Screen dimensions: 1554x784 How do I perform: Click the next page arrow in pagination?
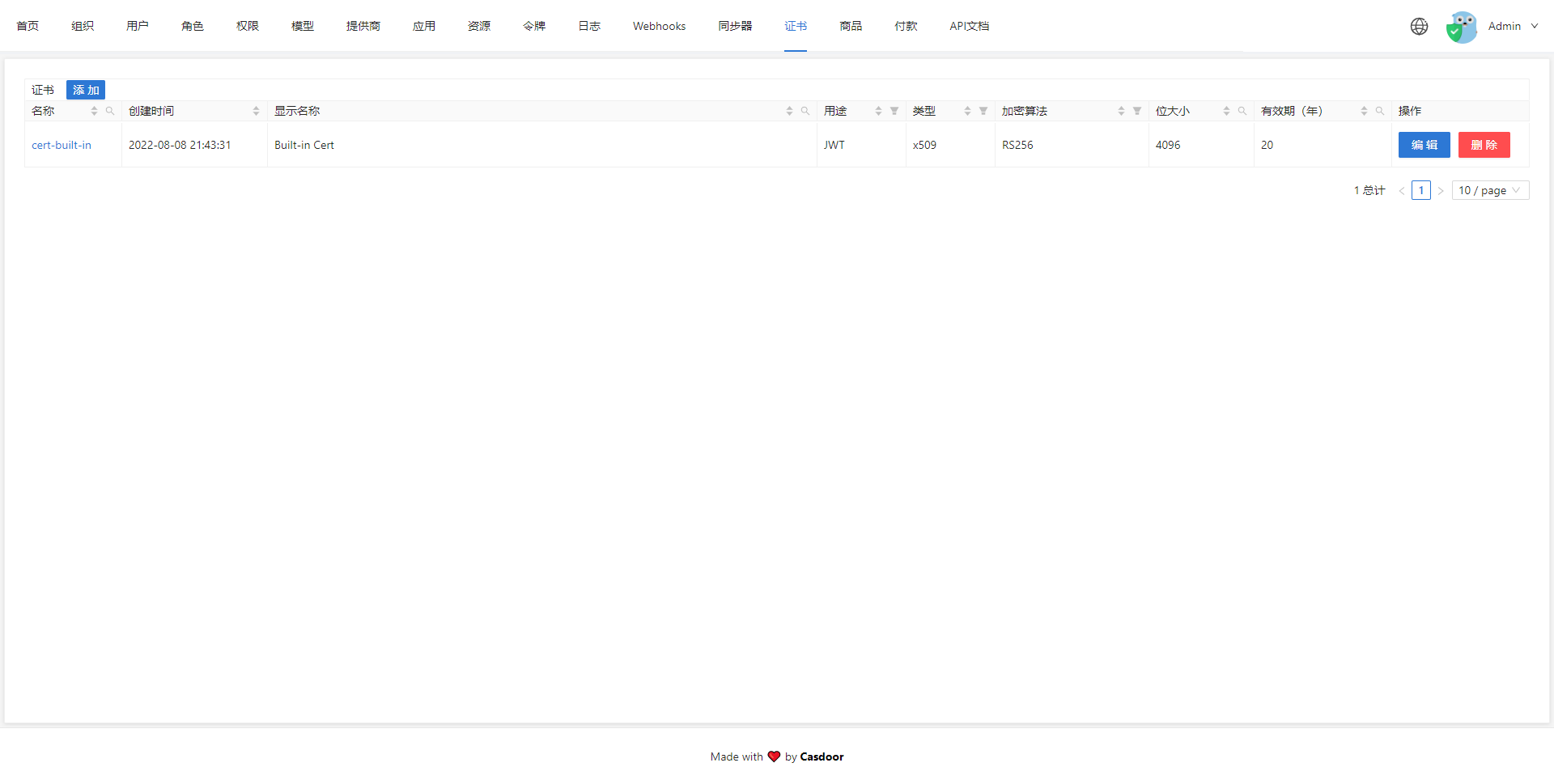[1441, 190]
